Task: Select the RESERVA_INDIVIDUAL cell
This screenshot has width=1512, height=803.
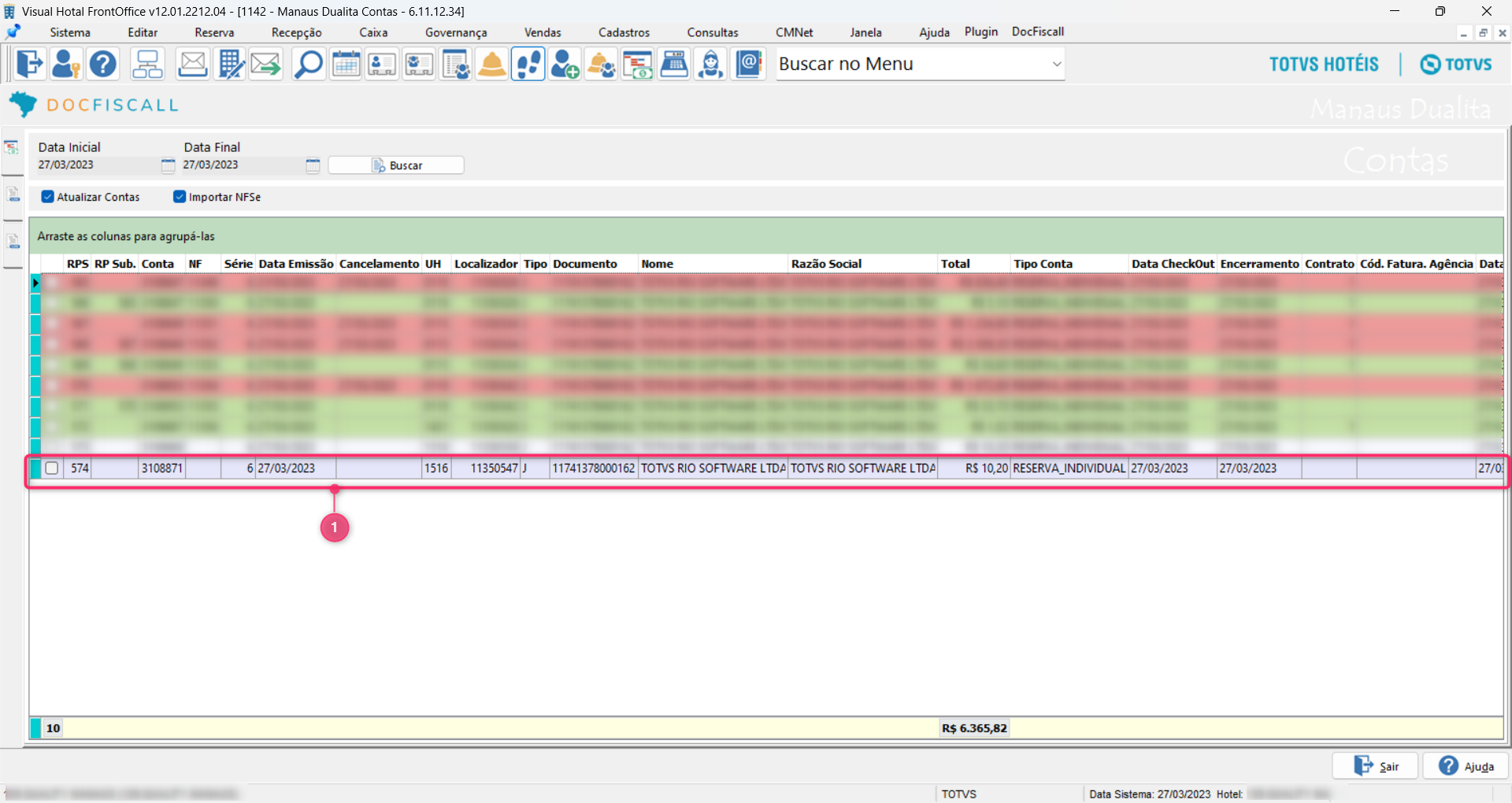Action: click(x=1069, y=468)
